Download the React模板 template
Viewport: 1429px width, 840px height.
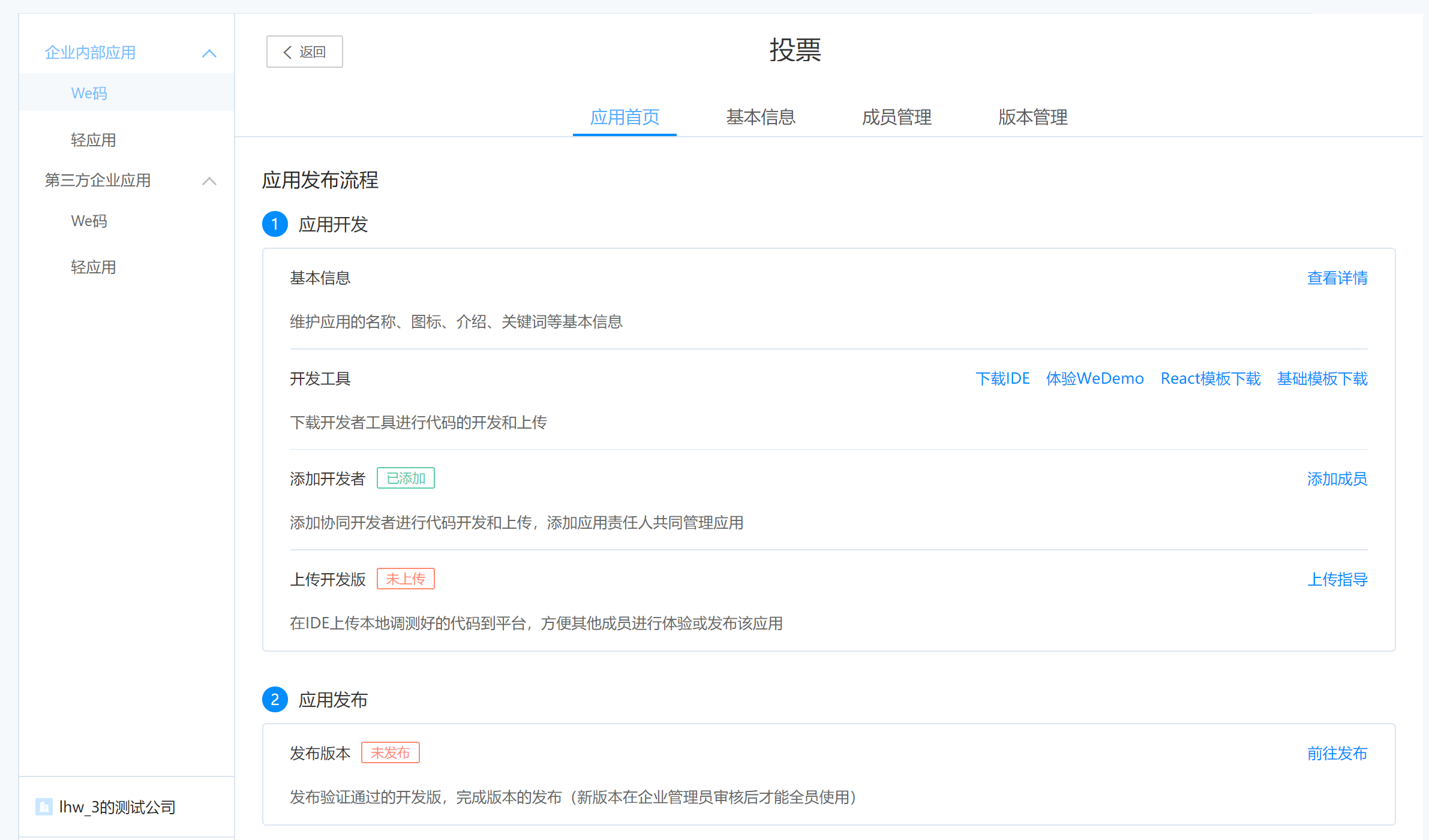click(x=1210, y=378)
